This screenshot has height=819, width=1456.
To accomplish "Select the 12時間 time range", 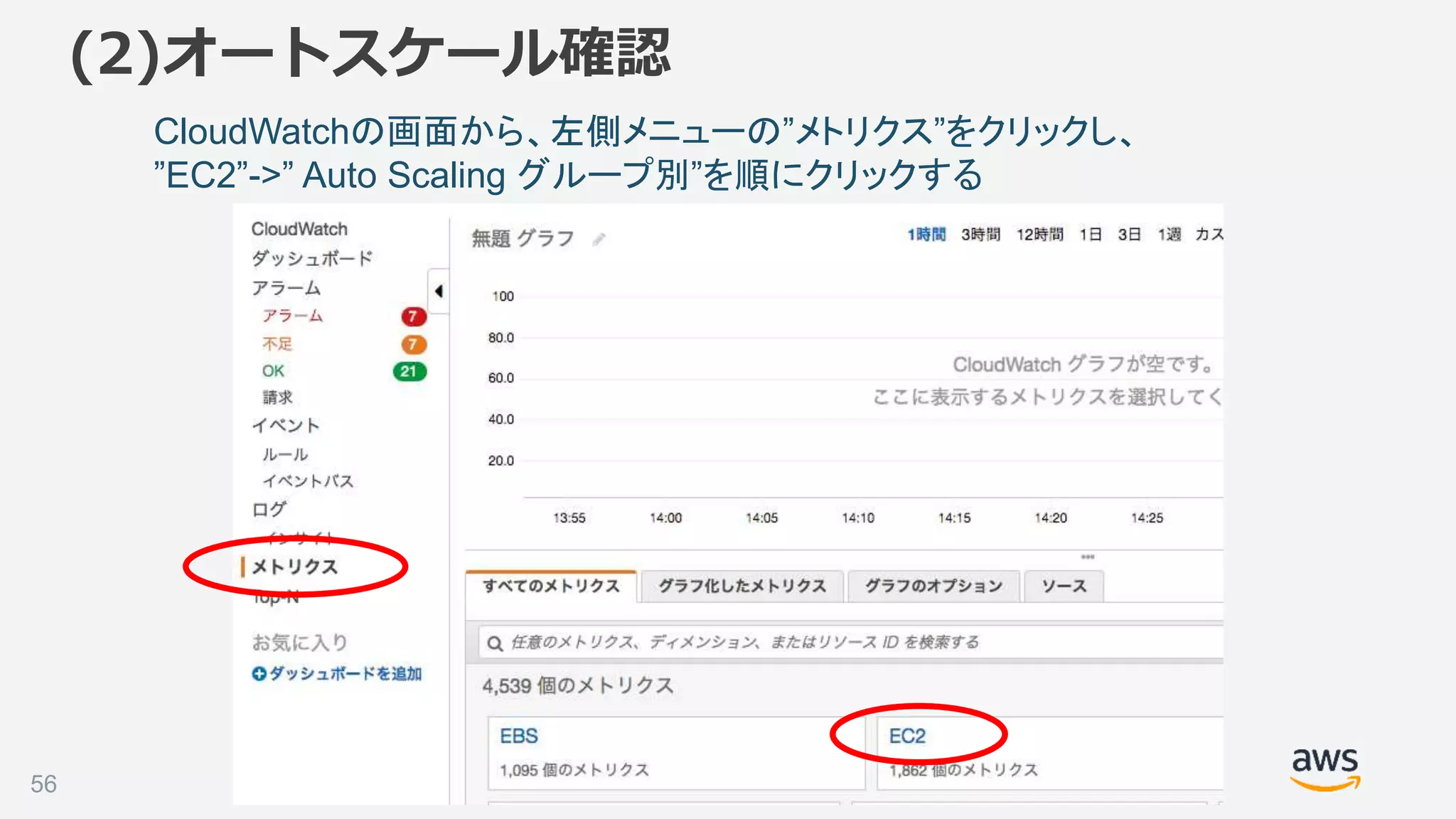I will point(1039,235).
